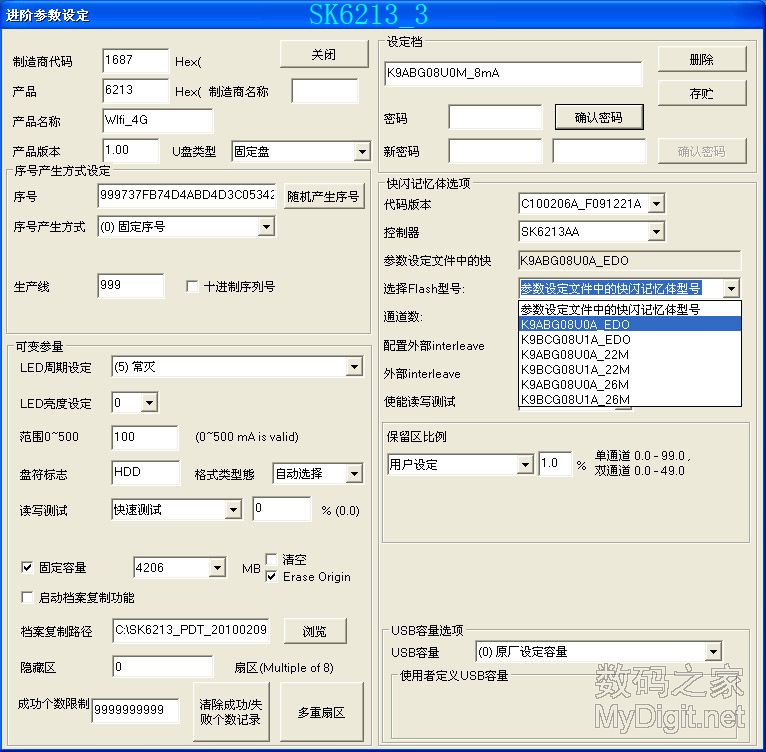Select 参数设定文件中的快闪记忆体型号 list option

pyautogui.click(x=630, y=309)
